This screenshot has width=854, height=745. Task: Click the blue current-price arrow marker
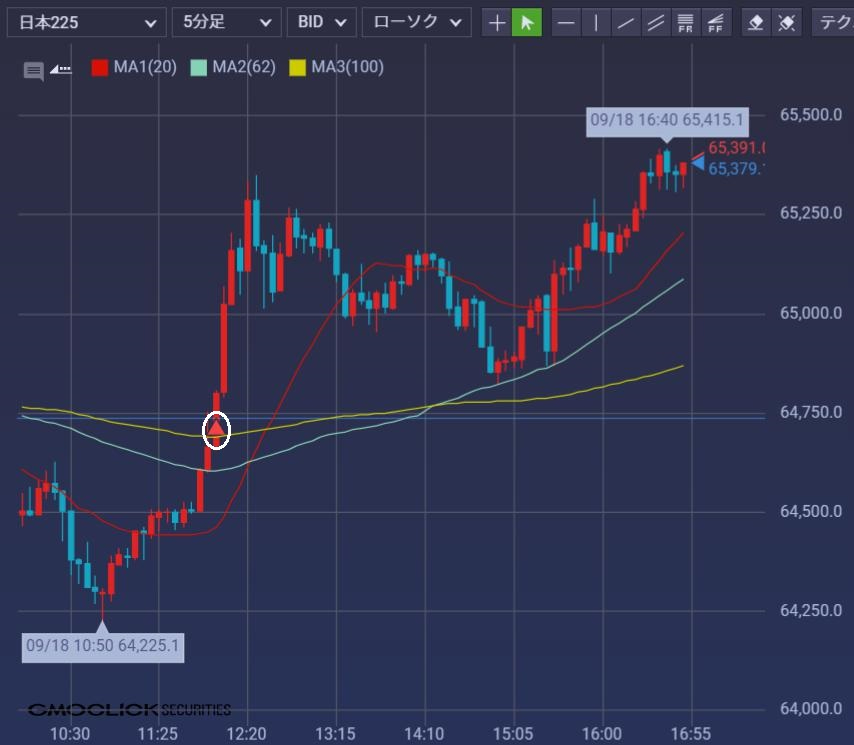click(698, 163)
